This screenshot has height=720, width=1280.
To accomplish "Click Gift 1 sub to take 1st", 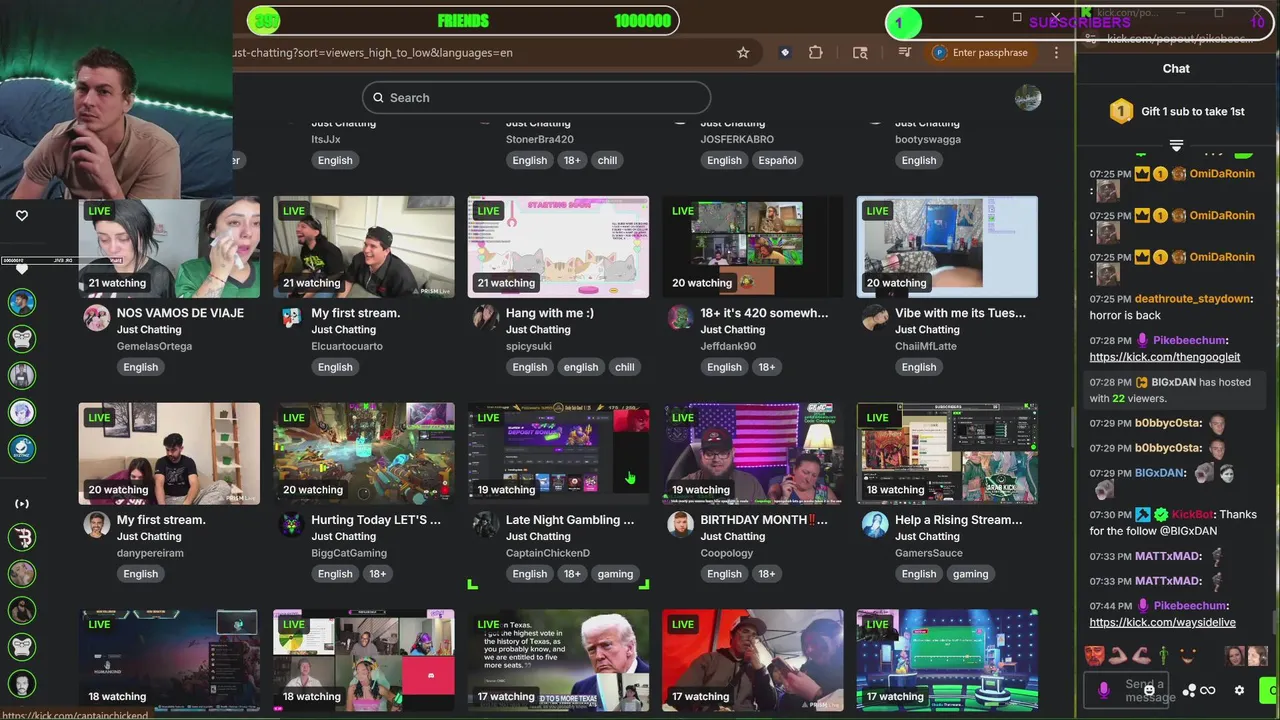I will click(x=1176, y=111).
